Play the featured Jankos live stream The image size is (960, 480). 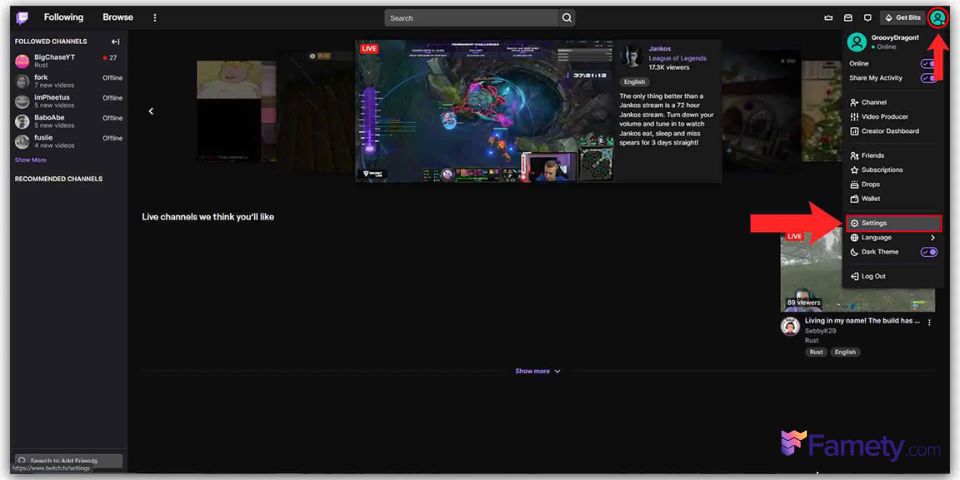484,111
